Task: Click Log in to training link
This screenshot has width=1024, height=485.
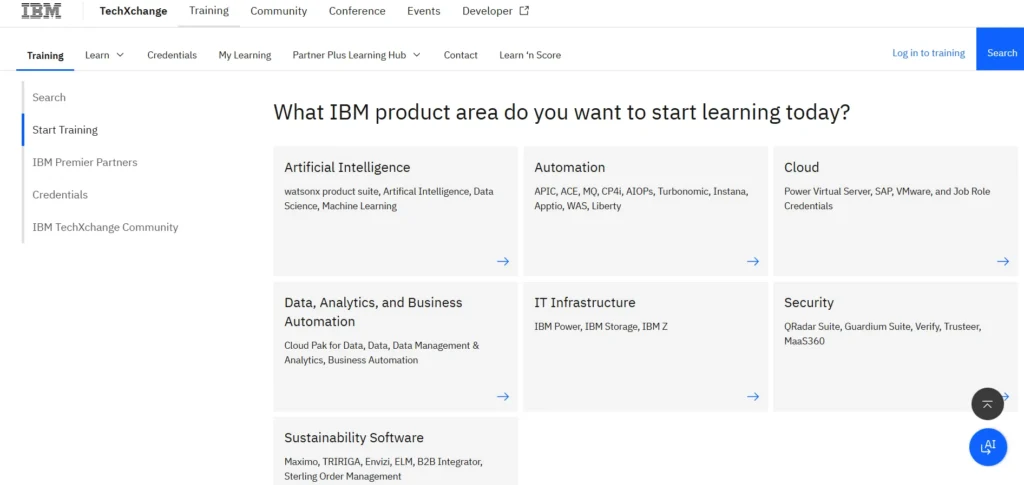Action: (928, 53)
